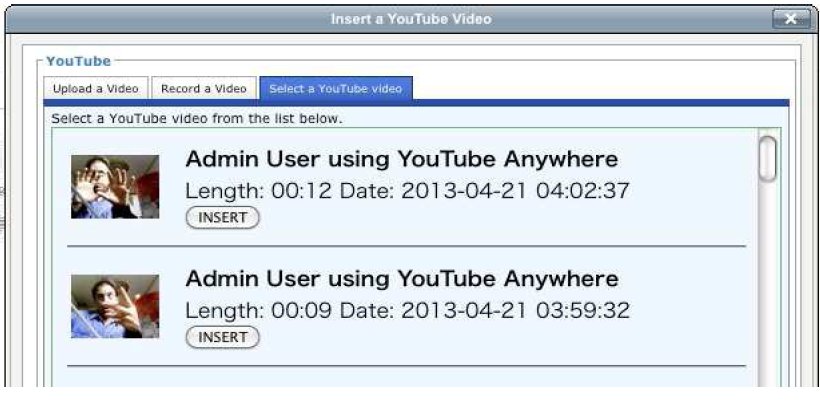Click thumbnail of the 00:09 length video
820x403 pixels.
[115, 306]
